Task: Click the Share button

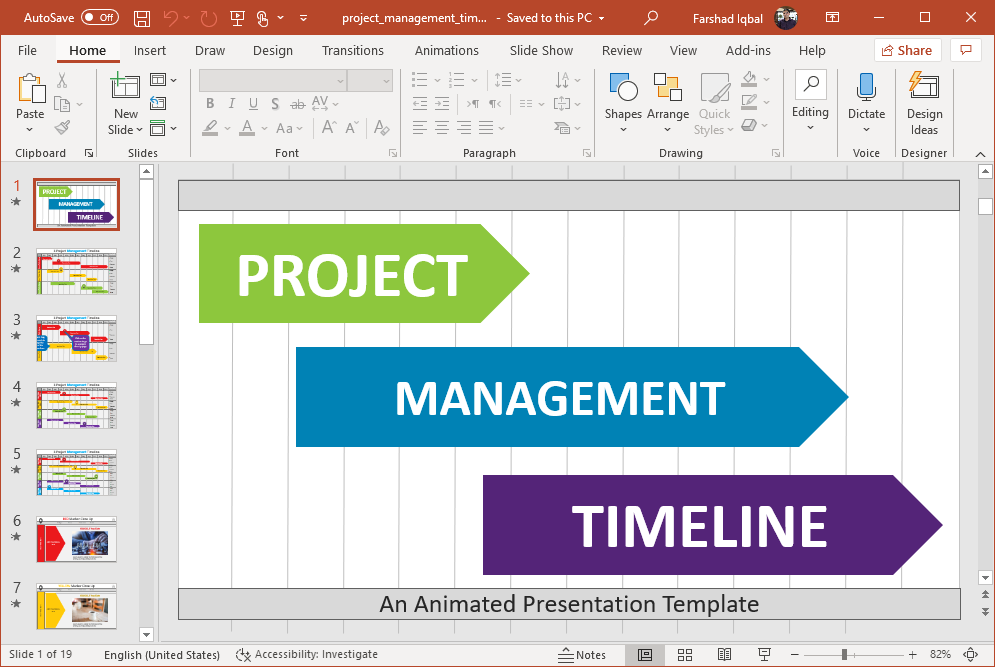Action: pos(907,50)
